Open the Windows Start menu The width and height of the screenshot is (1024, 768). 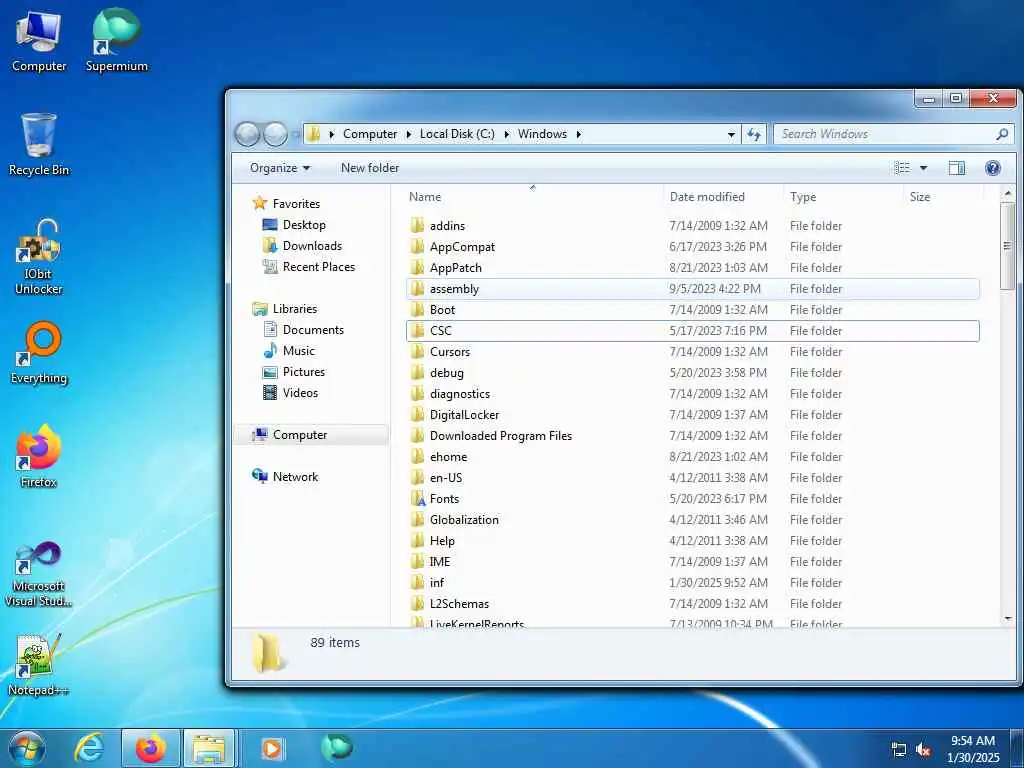coord(27,748)
